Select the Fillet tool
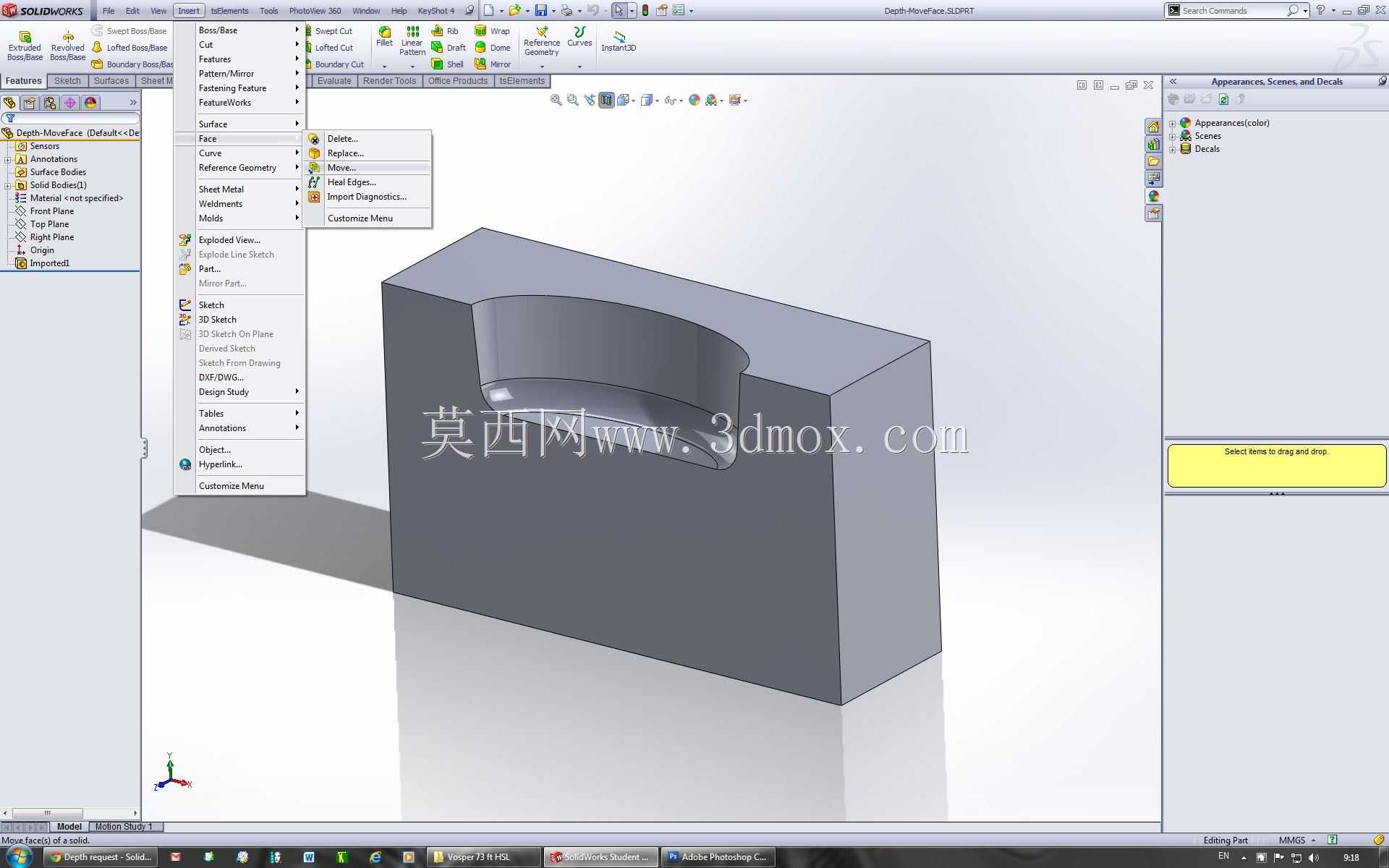The width and height of the screenshot is (1389, 868). [x=384, y=37]
